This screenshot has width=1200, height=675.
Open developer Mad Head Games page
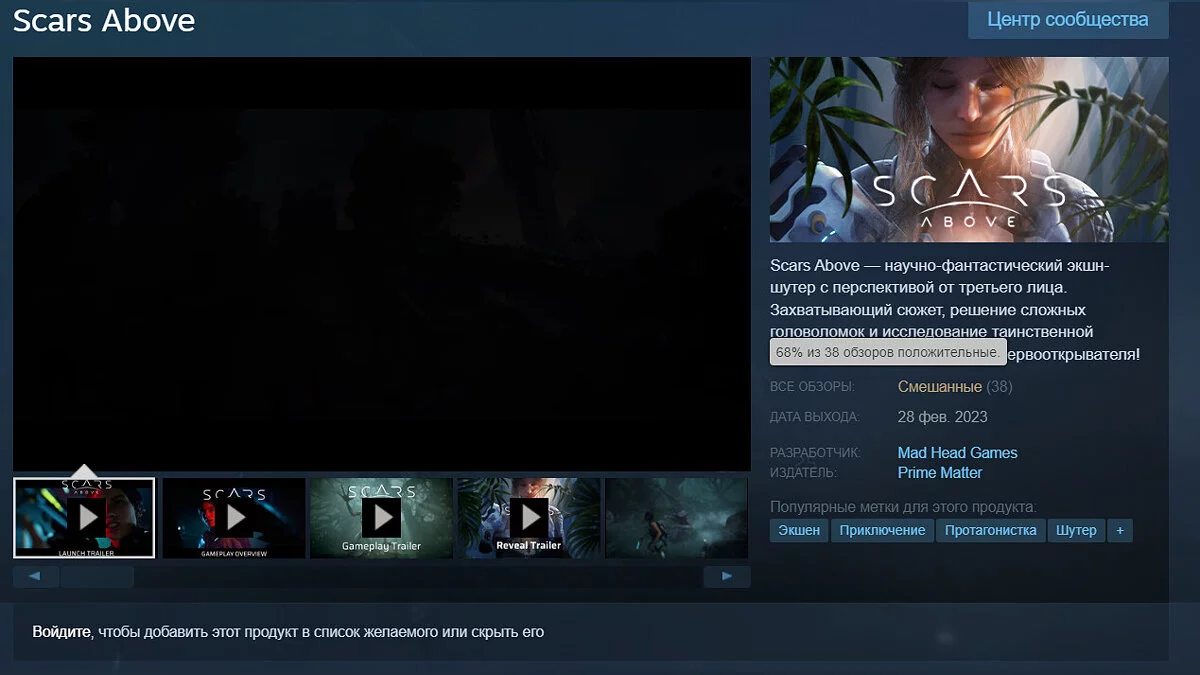pyautogui.click(x=957, y=453)
